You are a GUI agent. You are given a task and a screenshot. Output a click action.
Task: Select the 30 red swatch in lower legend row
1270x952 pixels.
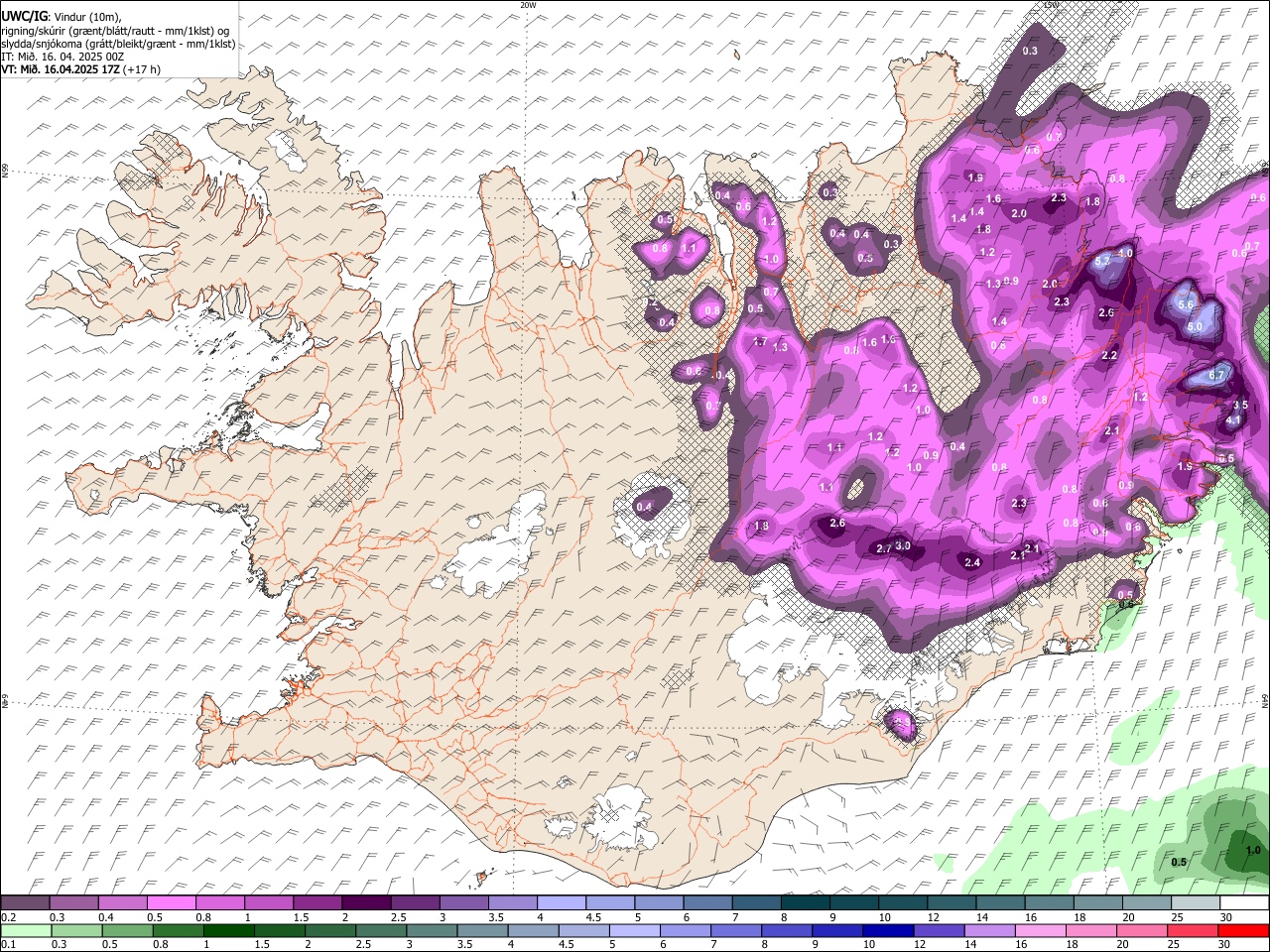(1243, 931)
